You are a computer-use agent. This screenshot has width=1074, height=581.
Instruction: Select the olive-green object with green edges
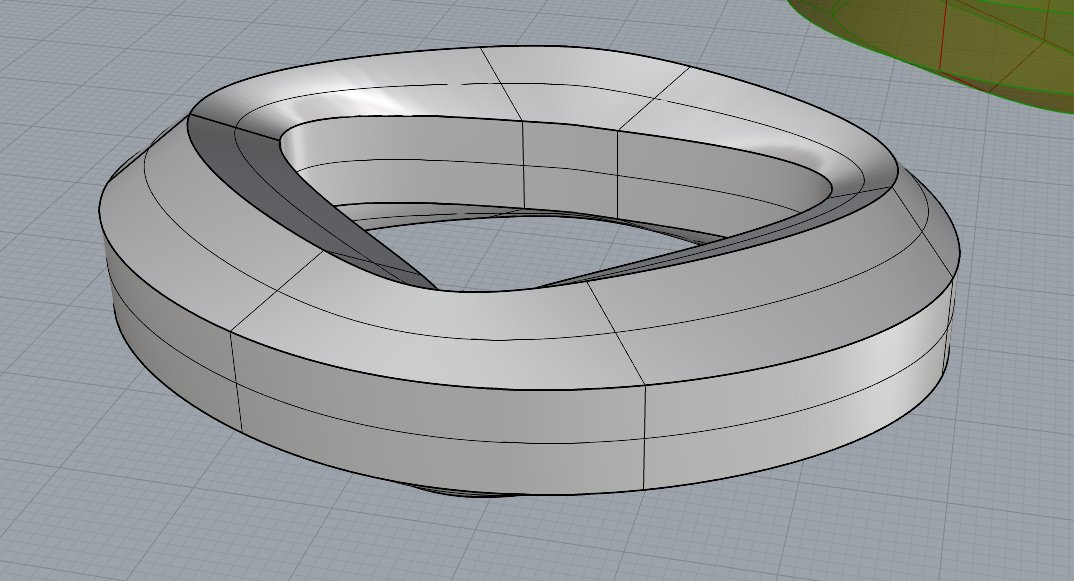pos(959,41)
